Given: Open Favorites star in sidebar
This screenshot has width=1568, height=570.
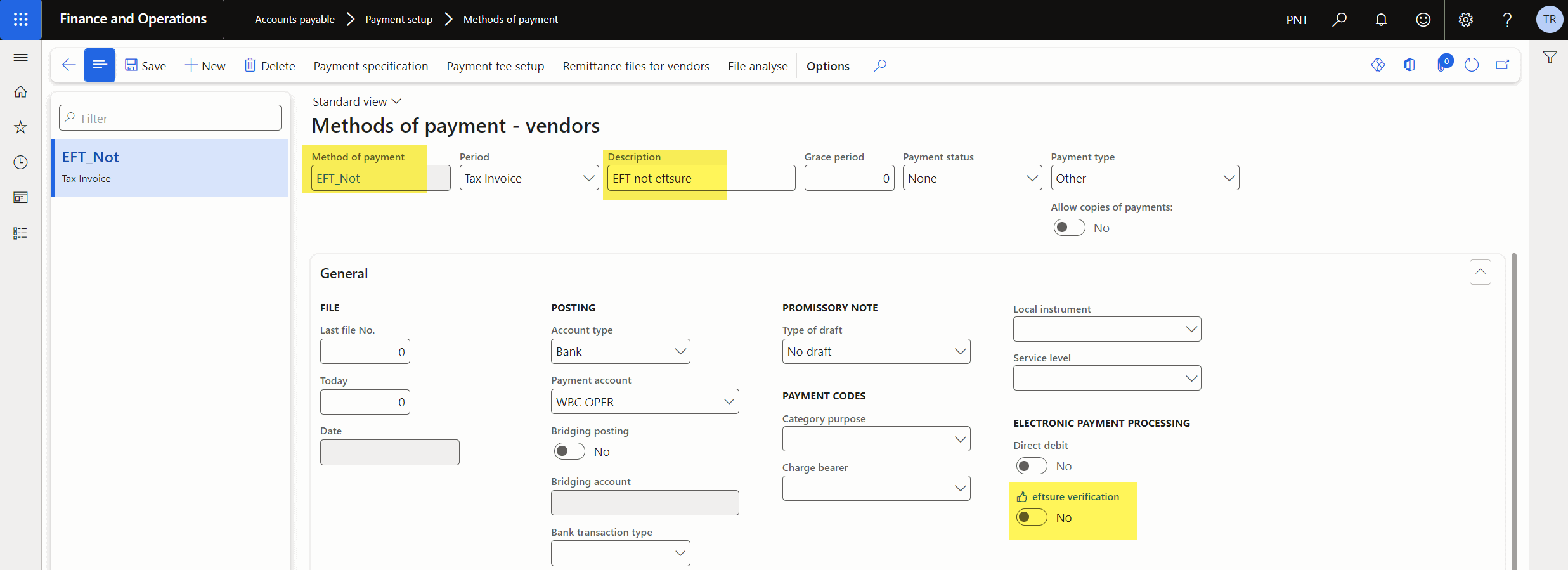Looking at the screenshot, I should point(20,127).
